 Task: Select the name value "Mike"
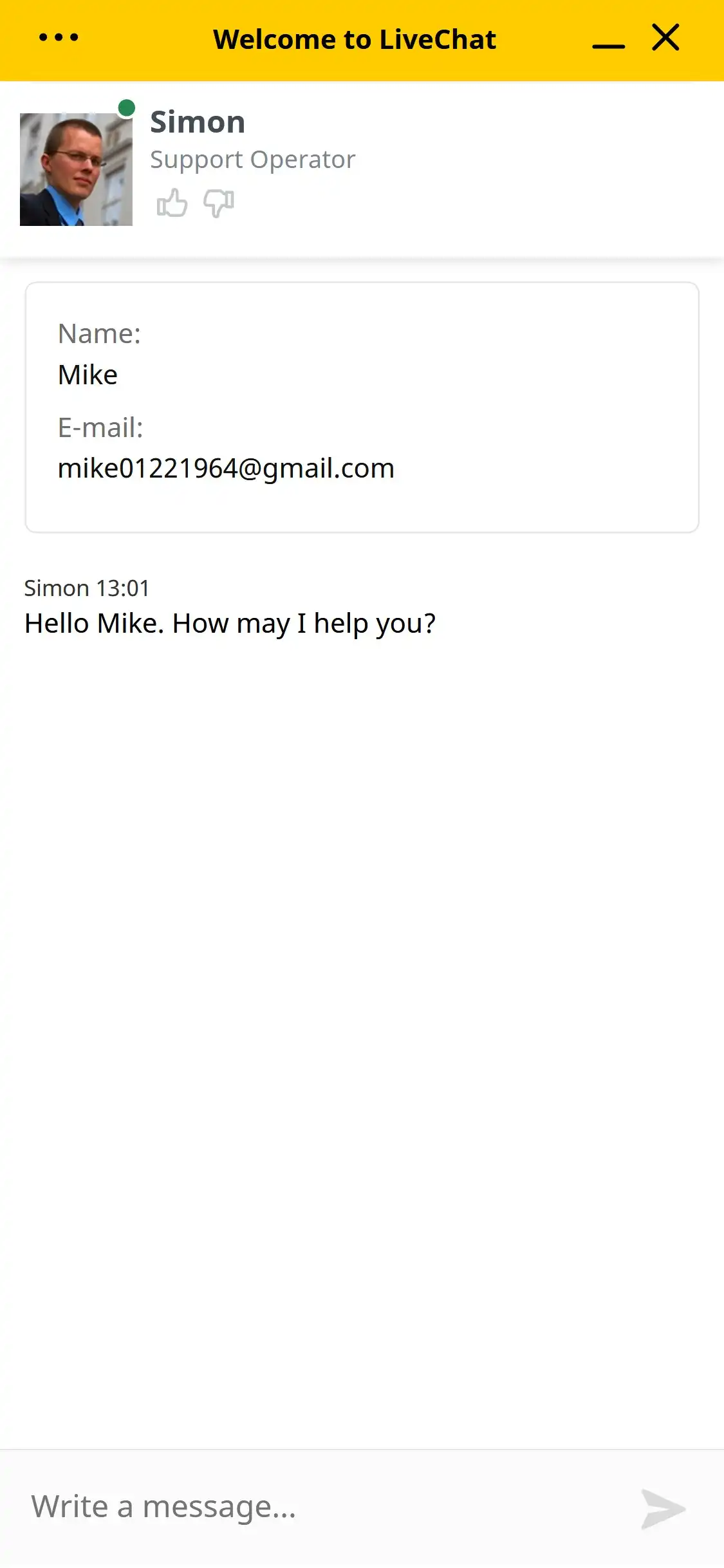[x=88, y=375]
